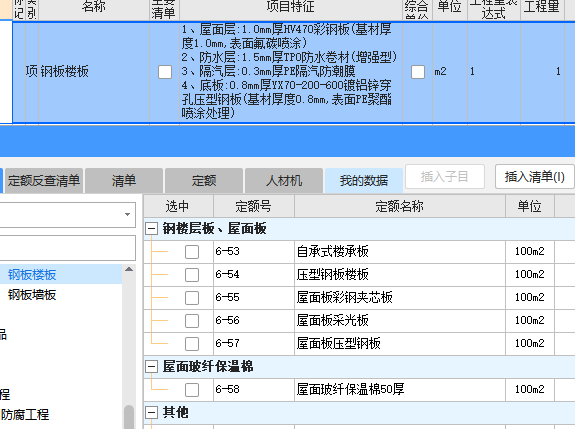Check the box for quota 6-54 压型钢板楼板
This screenshot has width=575, height=429.
tap(192, 275)
